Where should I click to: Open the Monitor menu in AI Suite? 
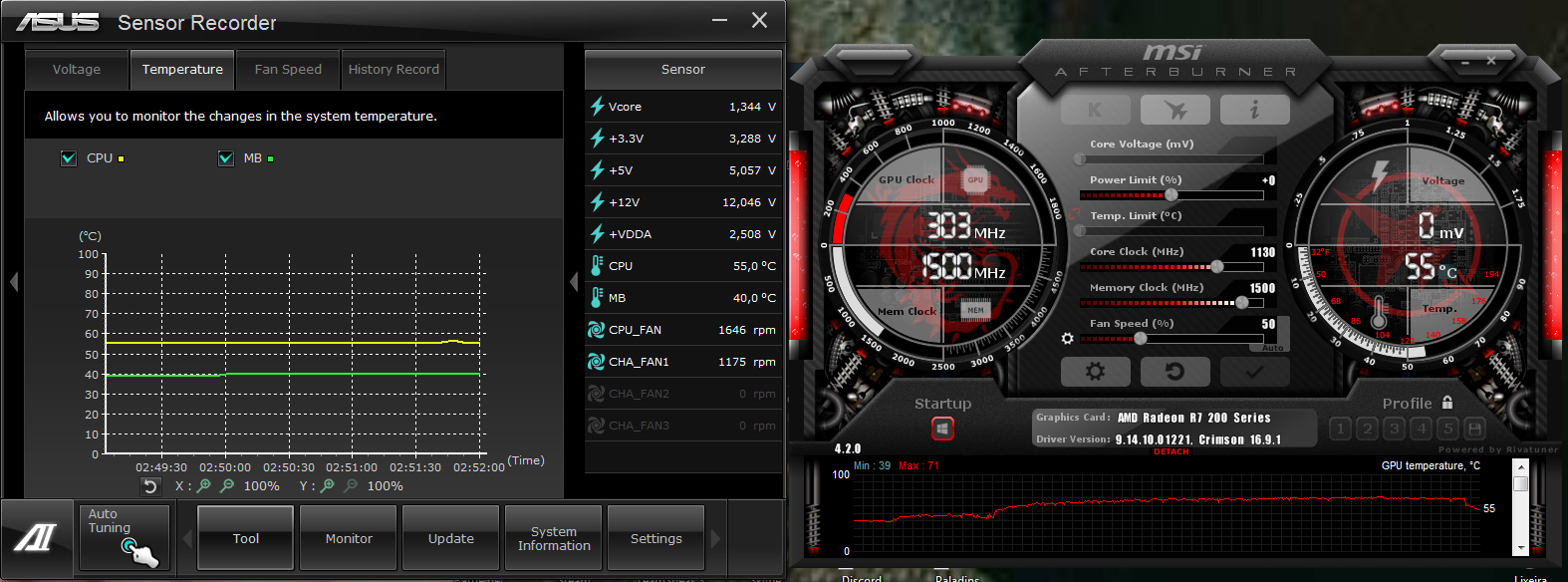tap(349, 538)
